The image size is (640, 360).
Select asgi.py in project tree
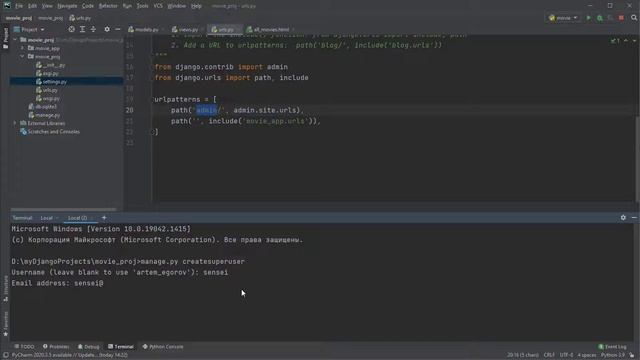(47, 73)
